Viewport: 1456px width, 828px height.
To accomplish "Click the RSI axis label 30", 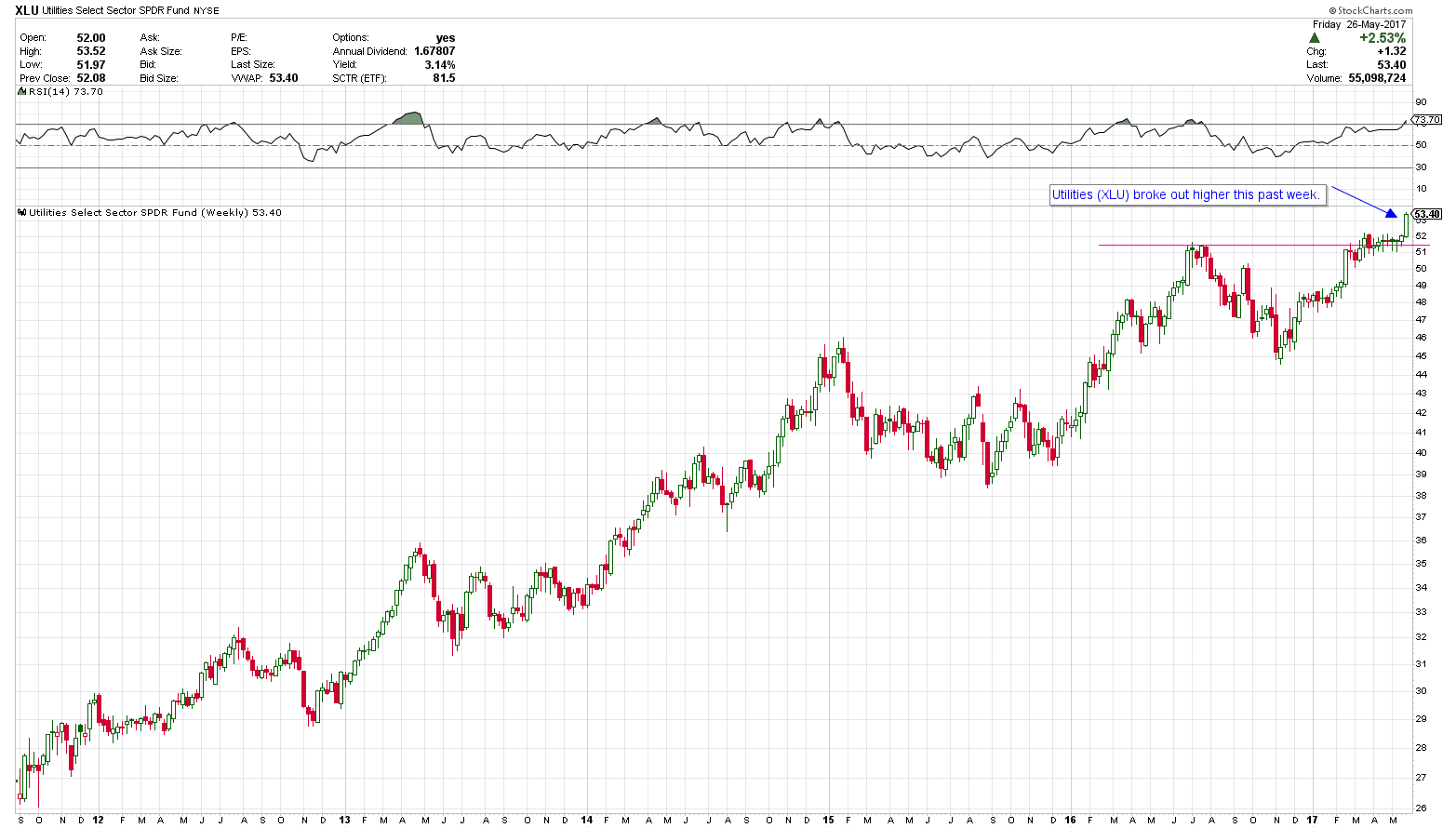I will tap(1421, 167).
